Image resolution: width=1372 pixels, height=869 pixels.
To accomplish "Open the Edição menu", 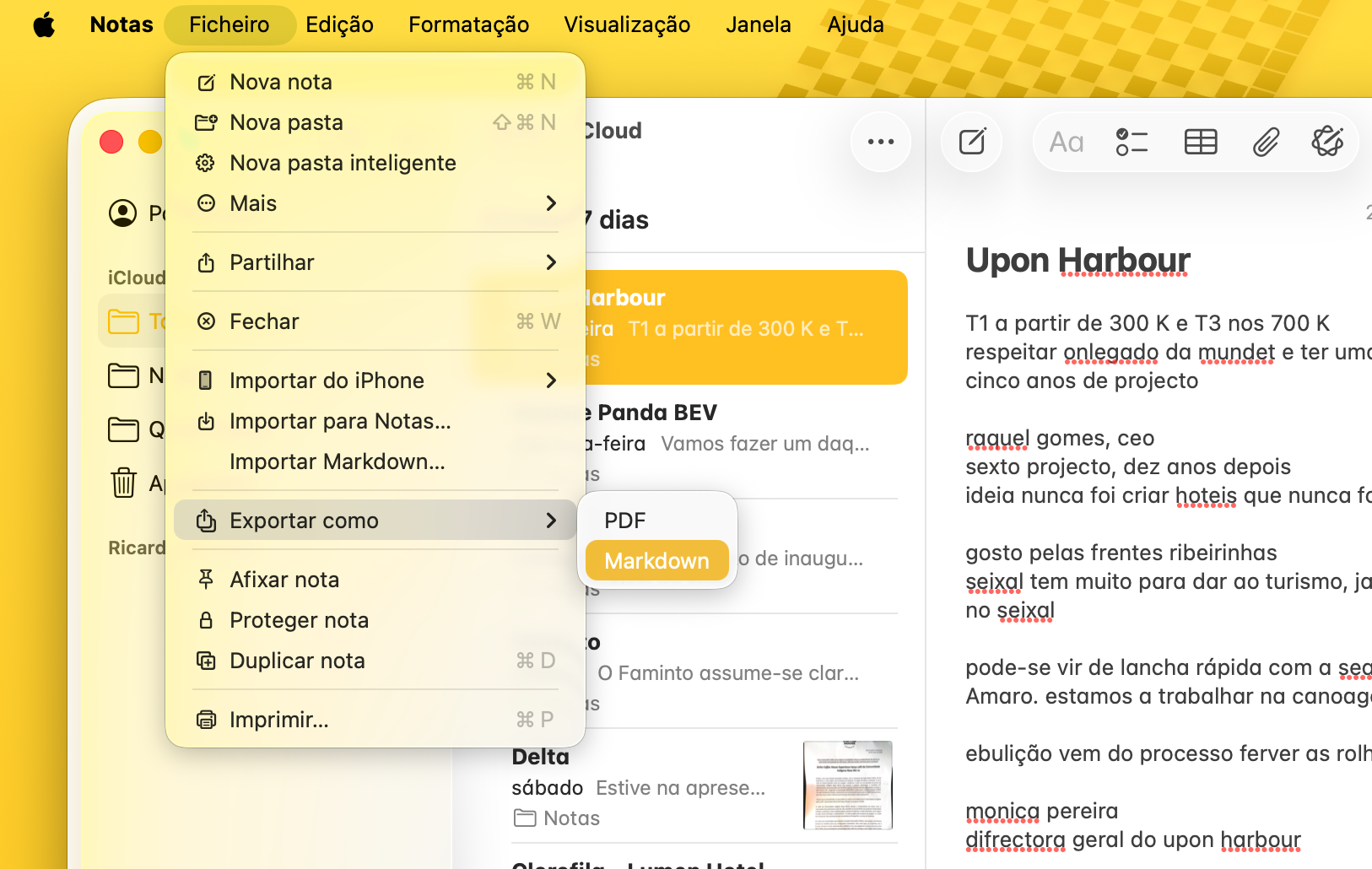I will [339, 24].
